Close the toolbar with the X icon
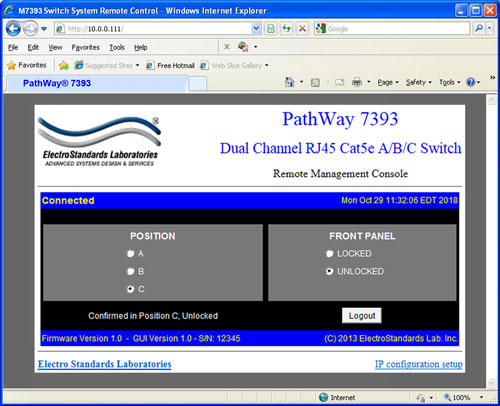Screen dimensions: 500x406 [227, 47]
